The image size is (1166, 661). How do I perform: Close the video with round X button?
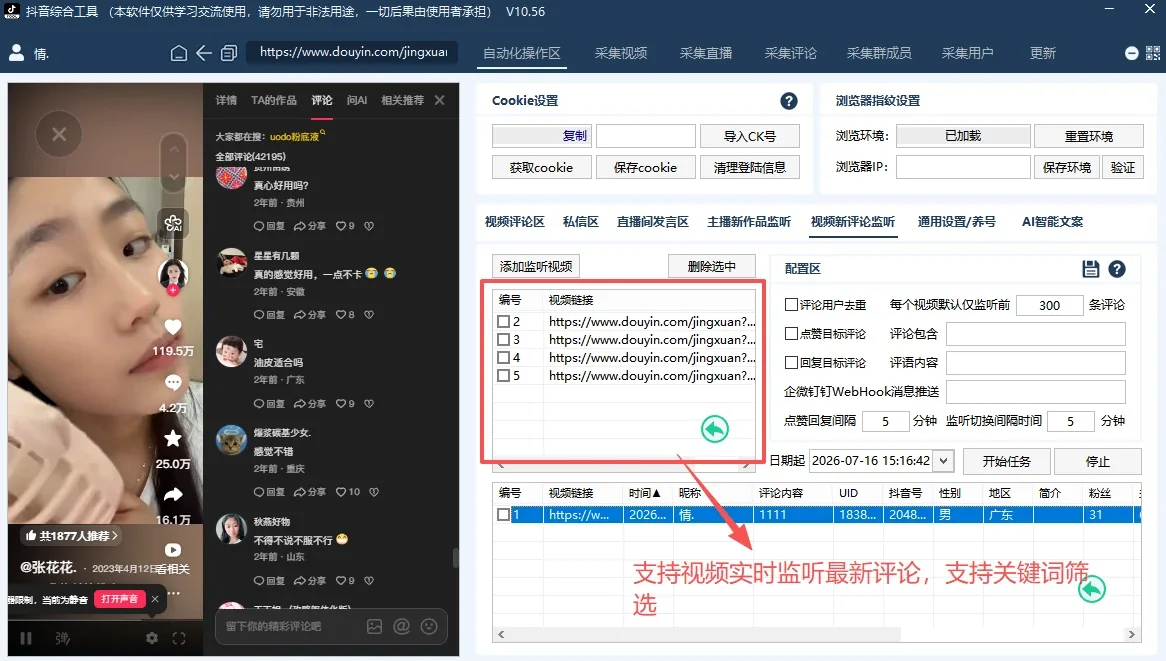[x=59, y=134]
